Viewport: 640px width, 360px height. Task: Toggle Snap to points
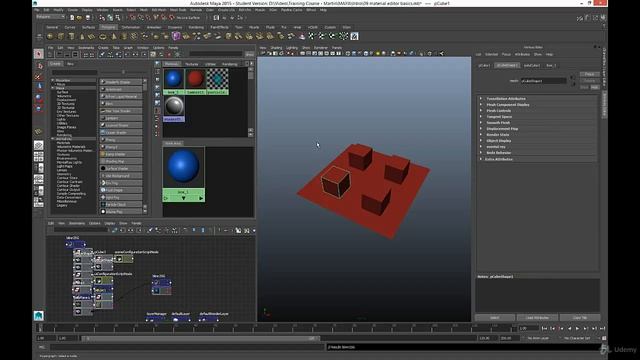coord(149,18)
